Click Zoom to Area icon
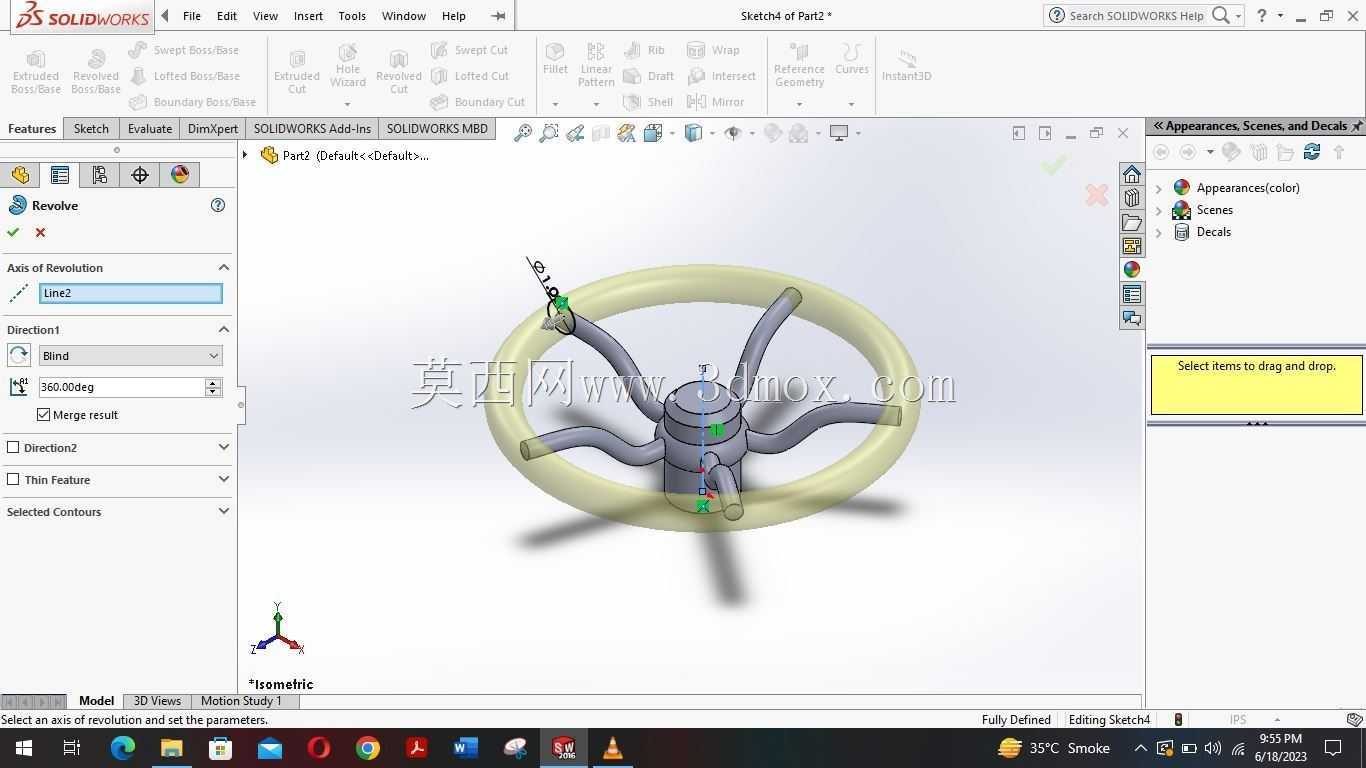Screen dimensions: 1366x768 pos(548,133)
